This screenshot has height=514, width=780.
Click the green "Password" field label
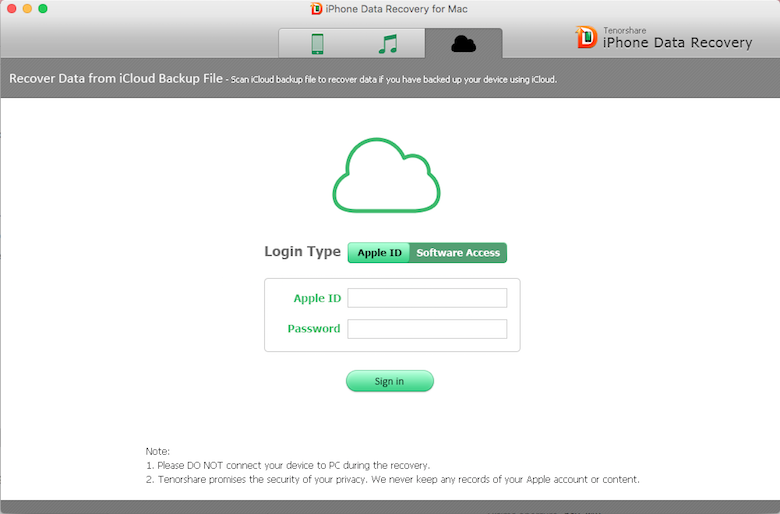[314, 328]
